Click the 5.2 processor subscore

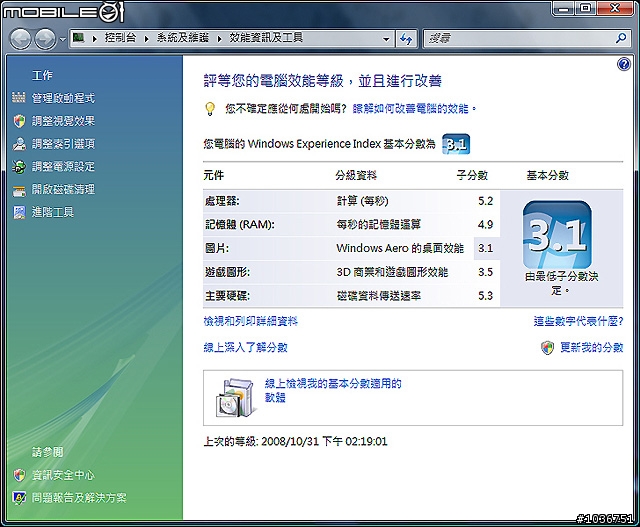point(486,201)
